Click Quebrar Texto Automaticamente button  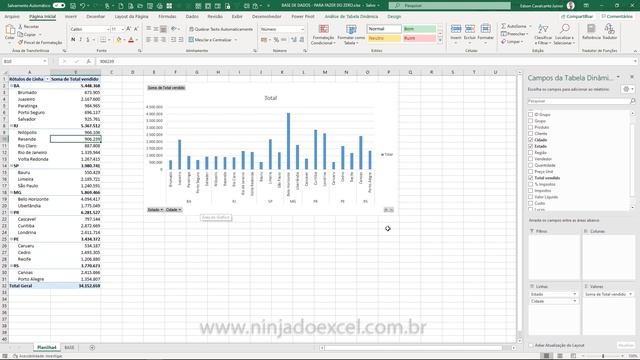(x=221, y=29)
